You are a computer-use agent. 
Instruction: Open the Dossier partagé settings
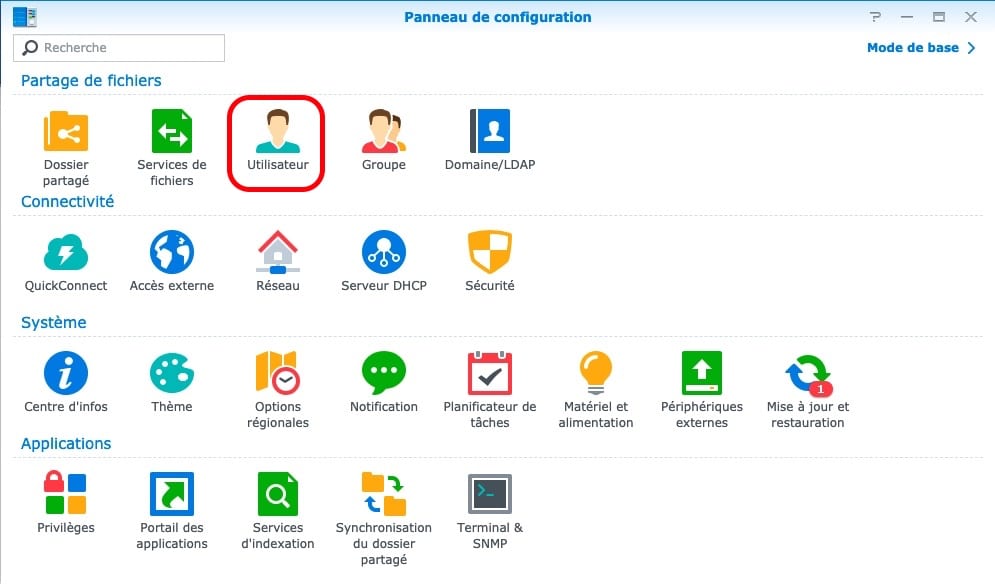click(66, 132)
